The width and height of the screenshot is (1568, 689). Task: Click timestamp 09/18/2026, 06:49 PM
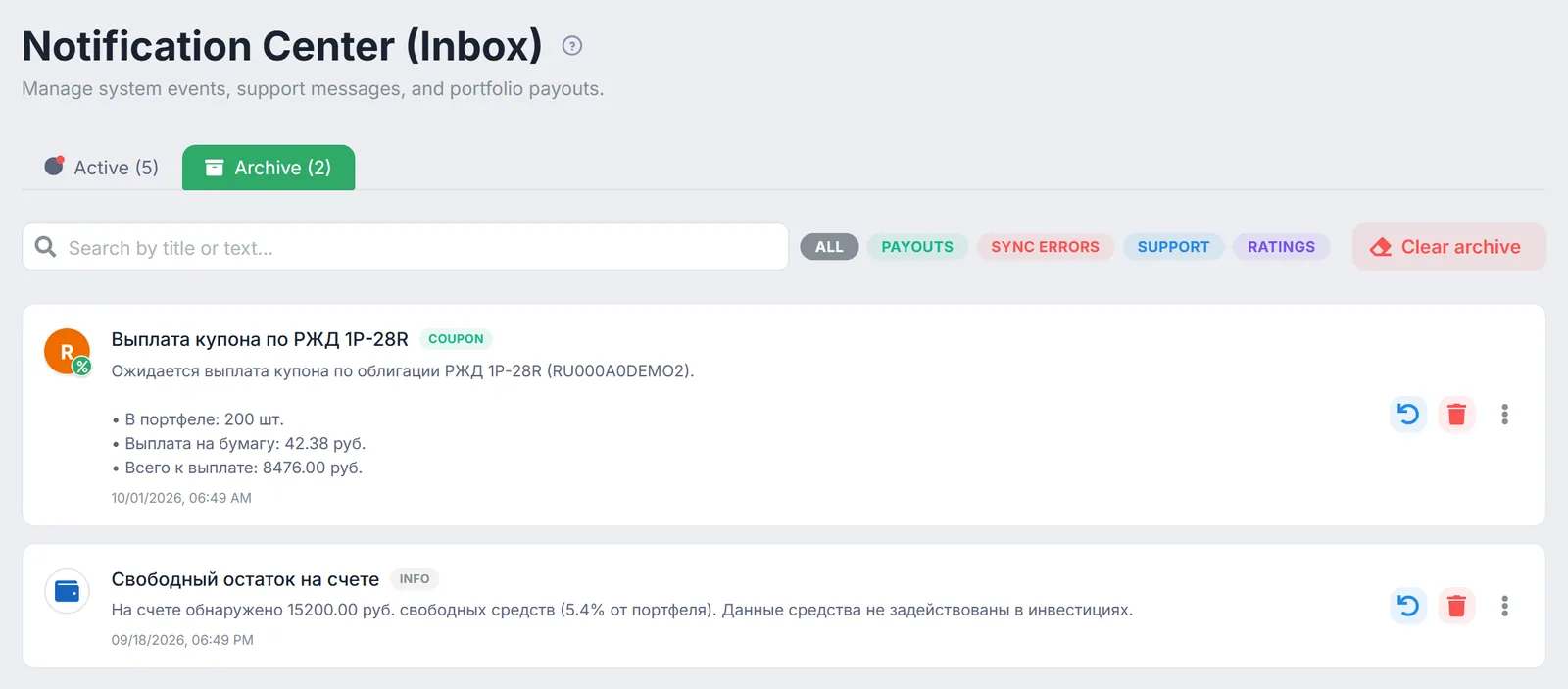[182, 640]
